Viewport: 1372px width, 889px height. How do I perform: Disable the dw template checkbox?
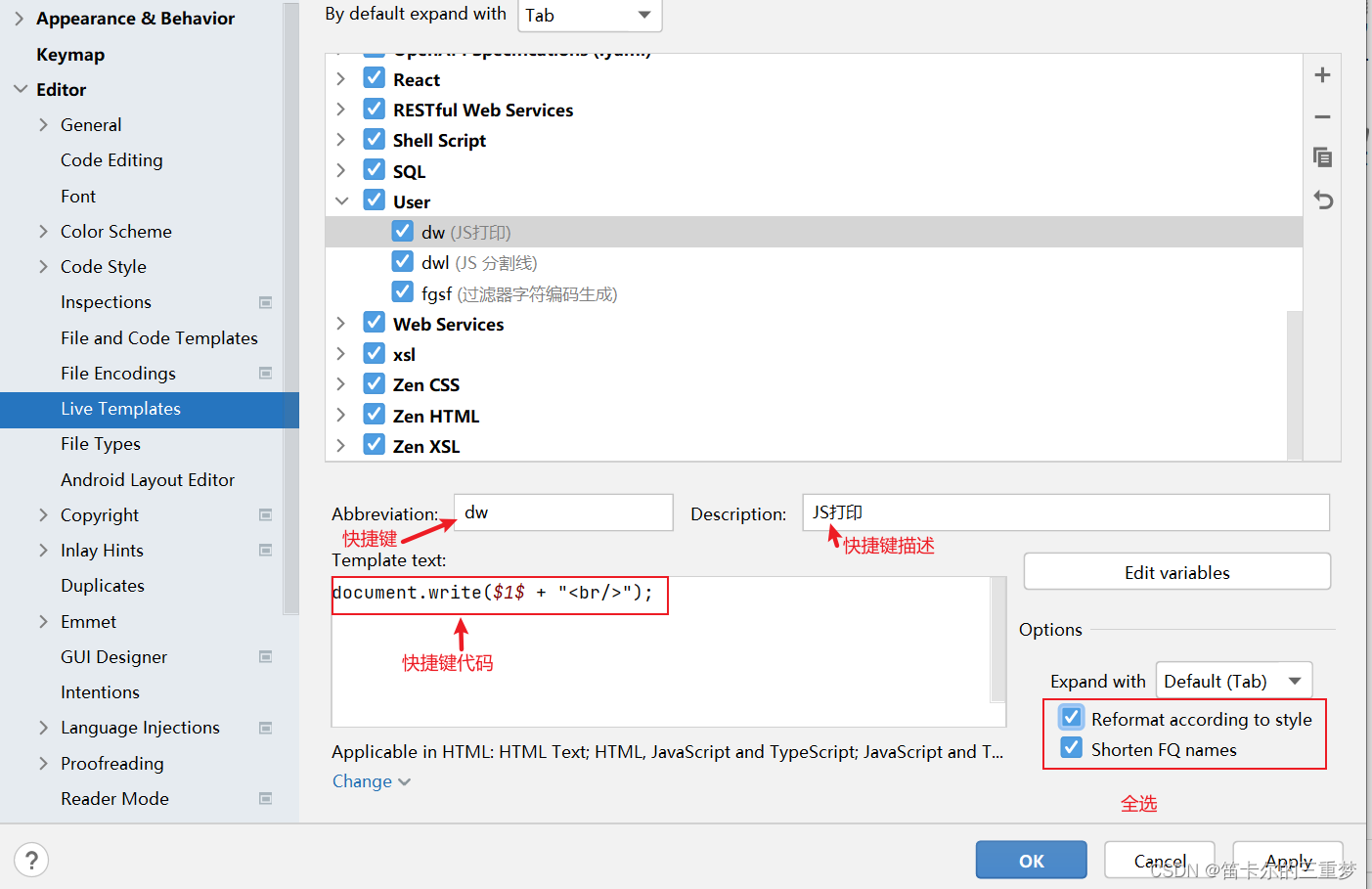402,231
